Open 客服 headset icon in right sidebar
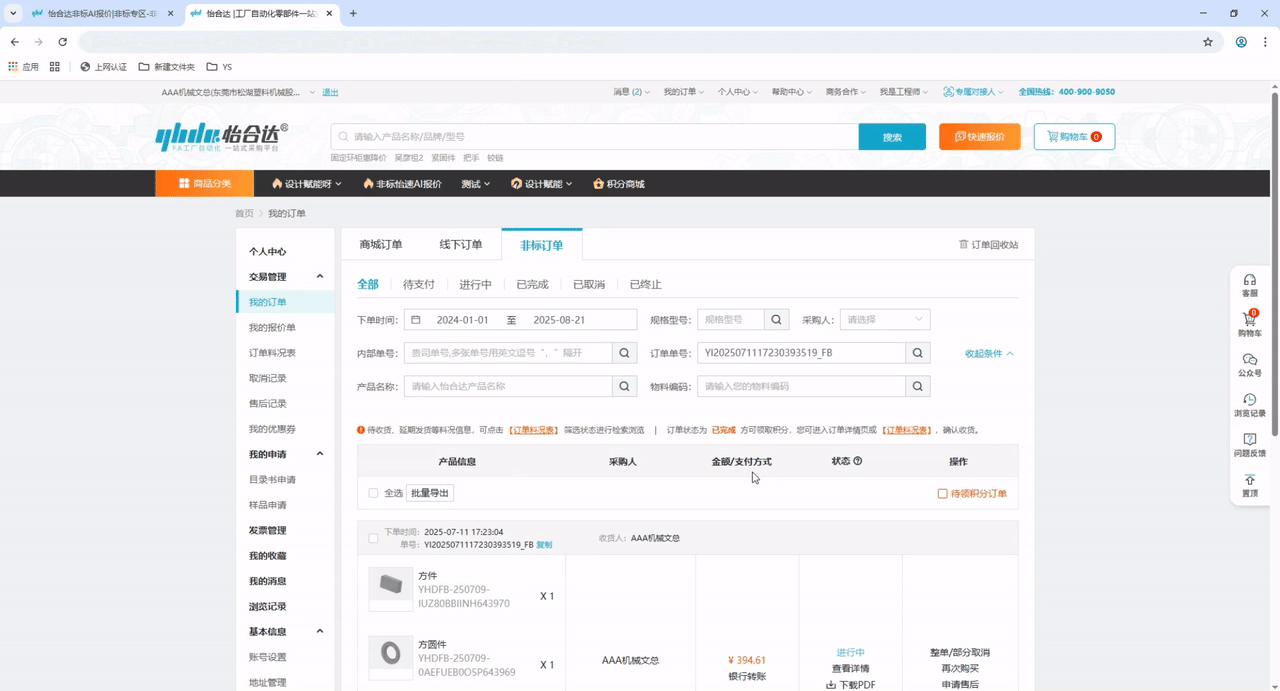 click(1249, 281)
